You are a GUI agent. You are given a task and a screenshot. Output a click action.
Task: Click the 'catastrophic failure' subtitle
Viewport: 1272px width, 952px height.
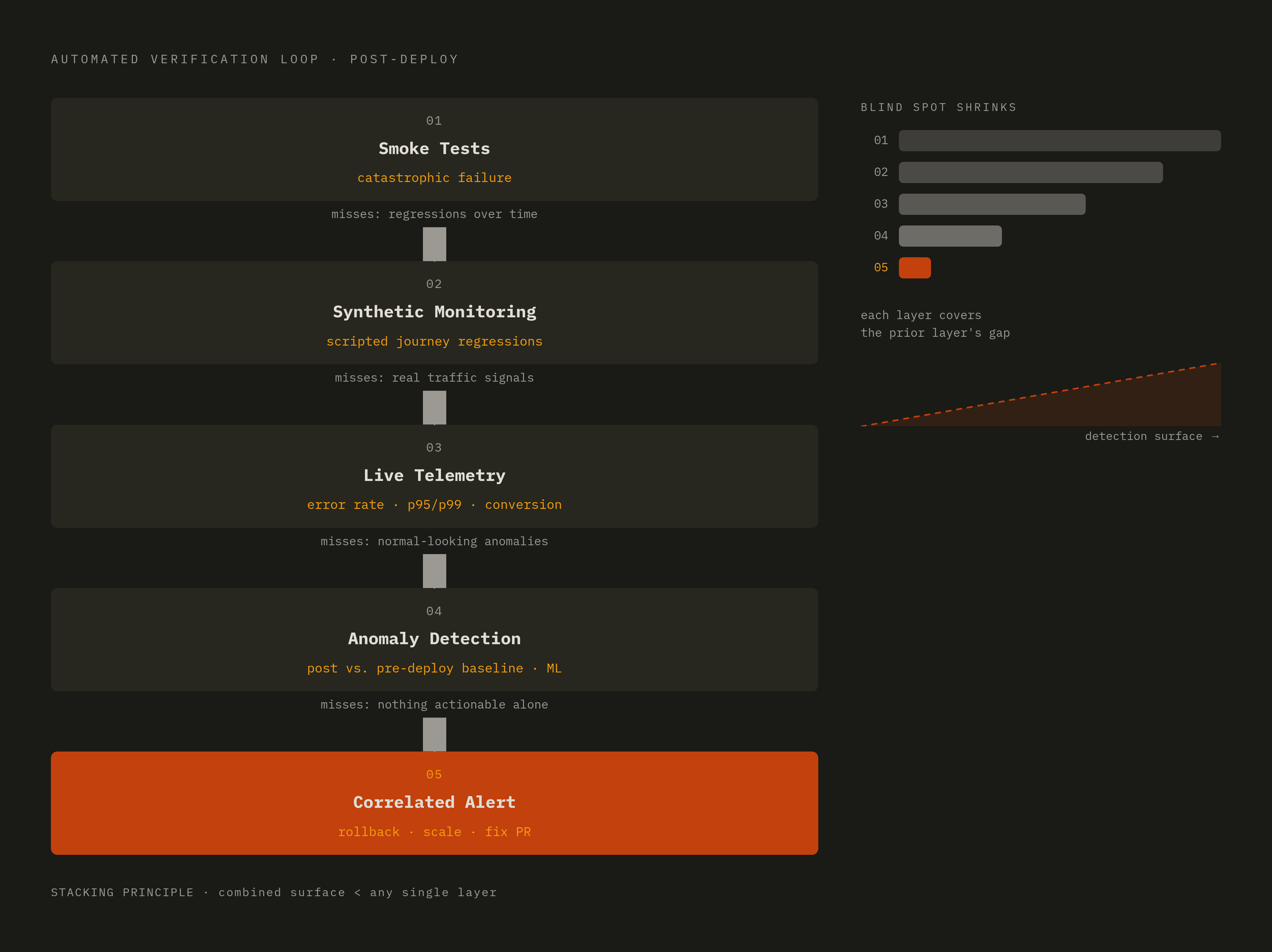click(434, 178)
